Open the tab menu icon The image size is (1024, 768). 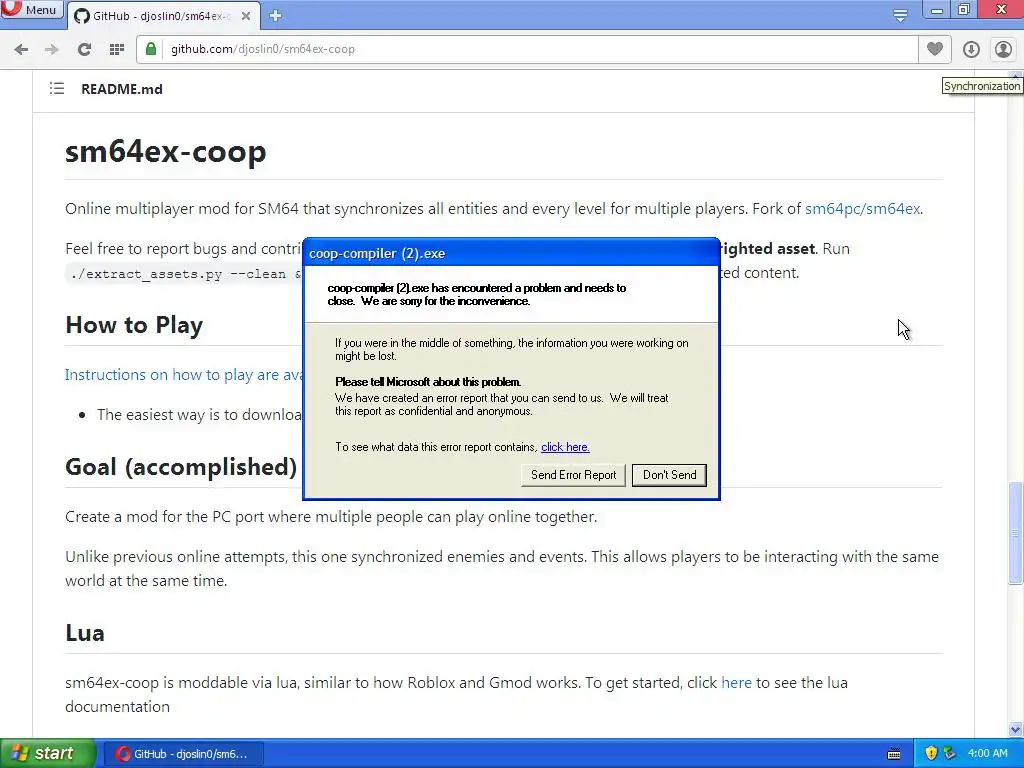coord(900,15)
